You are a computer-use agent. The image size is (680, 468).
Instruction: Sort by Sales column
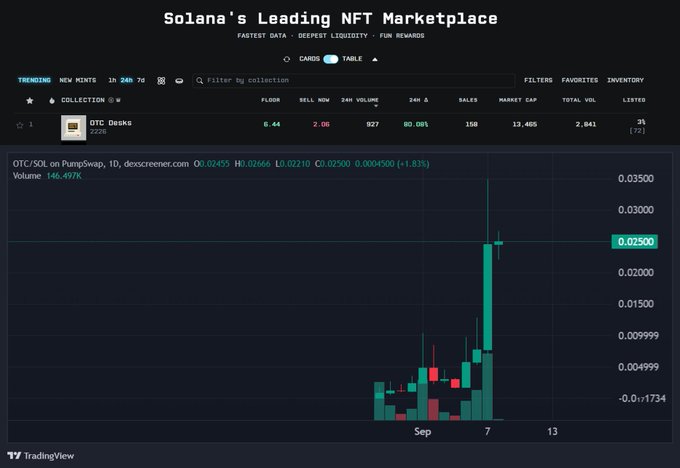tap(468, 100)
